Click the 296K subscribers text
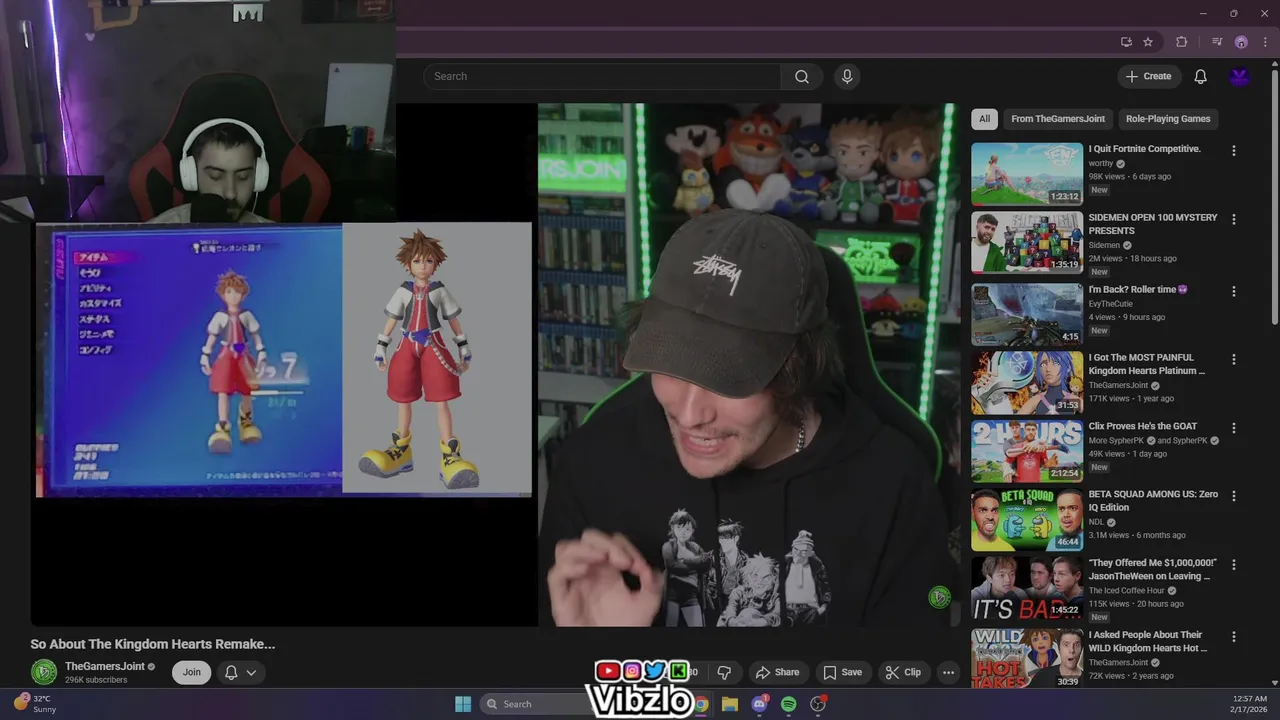1280x720 pixels. tap(96, 680)
